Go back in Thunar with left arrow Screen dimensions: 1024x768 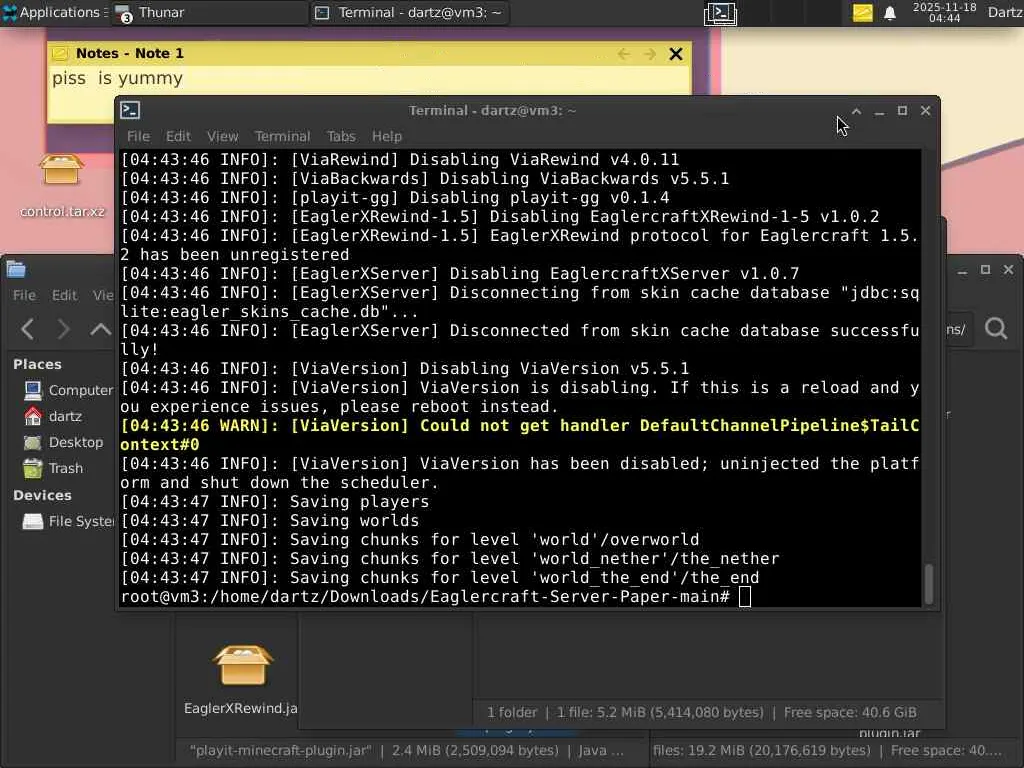27,329
